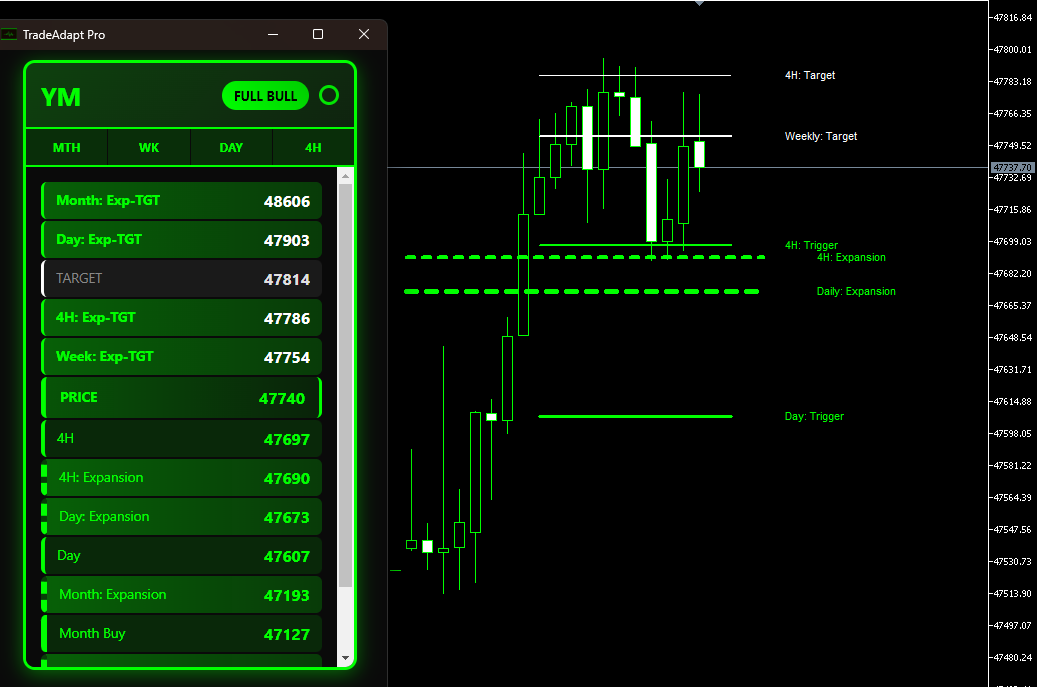Viewport: 1037px width, 687px height.
Task: Click the scrollbar down arrow
Action: pos(346,656)
